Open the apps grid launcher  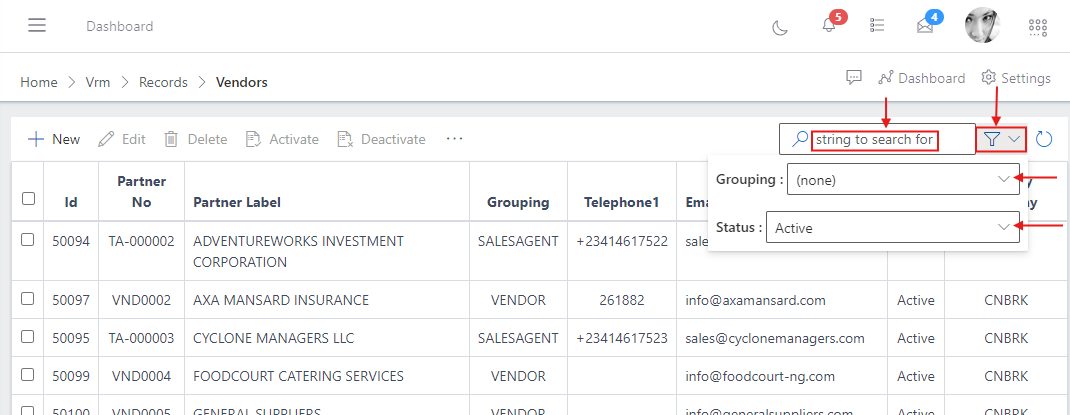coord(1038,27)
